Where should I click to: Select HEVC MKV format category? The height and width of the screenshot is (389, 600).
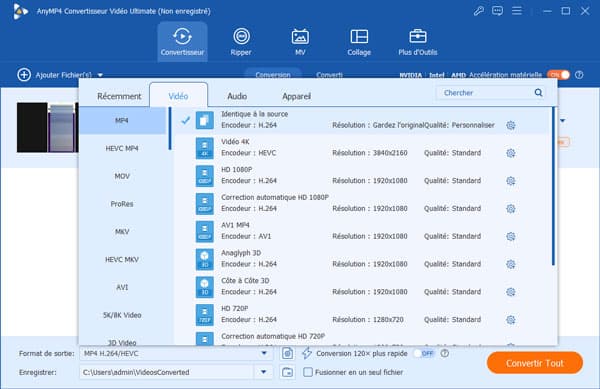tap(122, 260)
